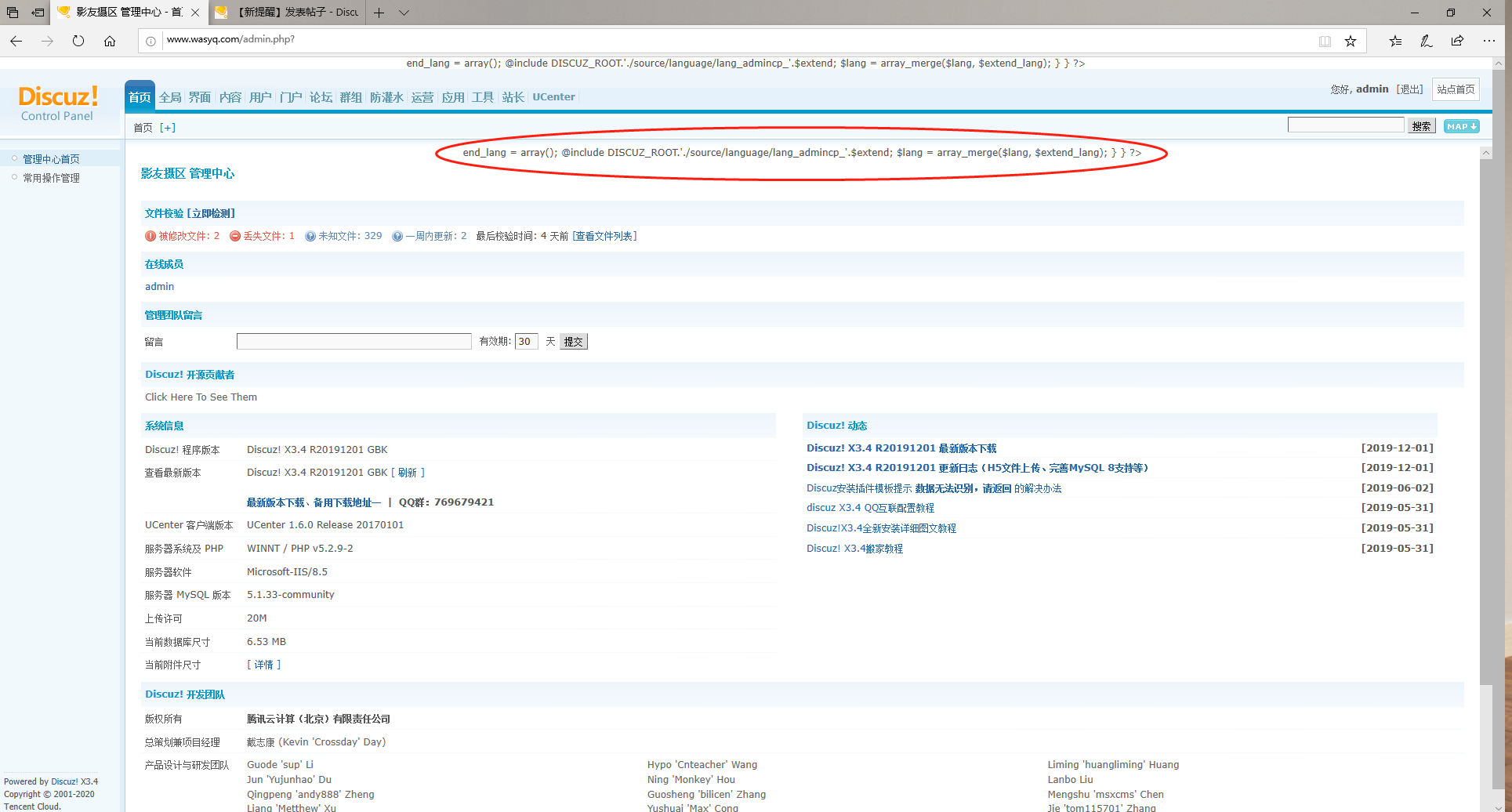1512x812 pixels.
Task: Click the 立即检测 link
Action: click(212, 213)
